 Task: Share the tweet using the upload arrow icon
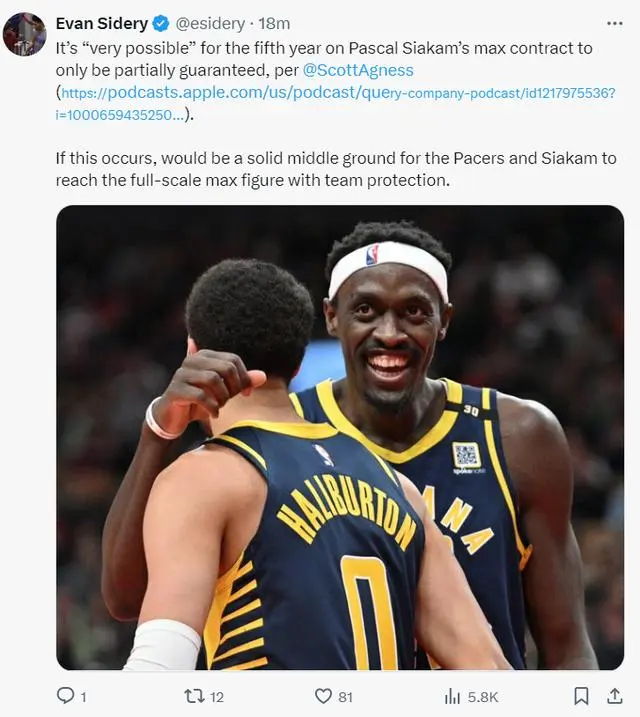615,696
